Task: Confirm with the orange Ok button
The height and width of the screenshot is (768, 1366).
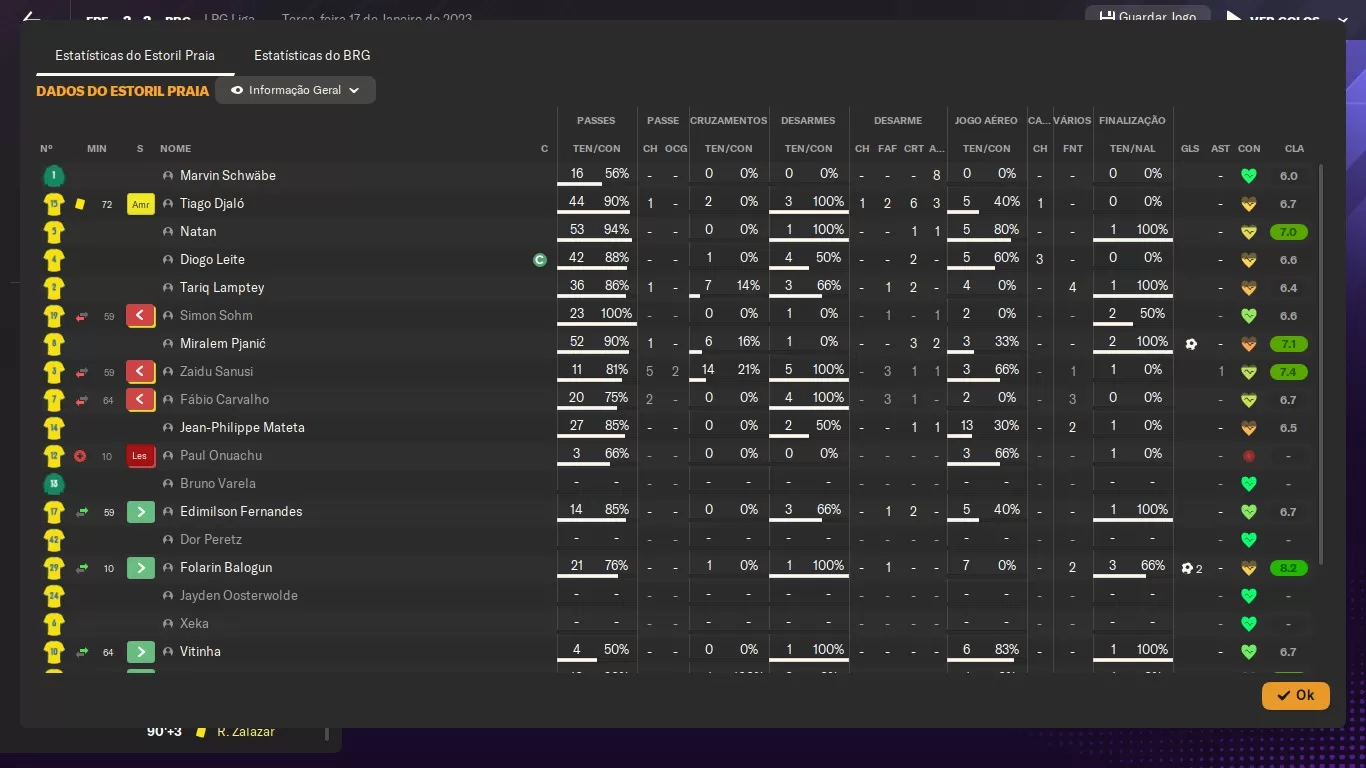Action: (1296, 695)
